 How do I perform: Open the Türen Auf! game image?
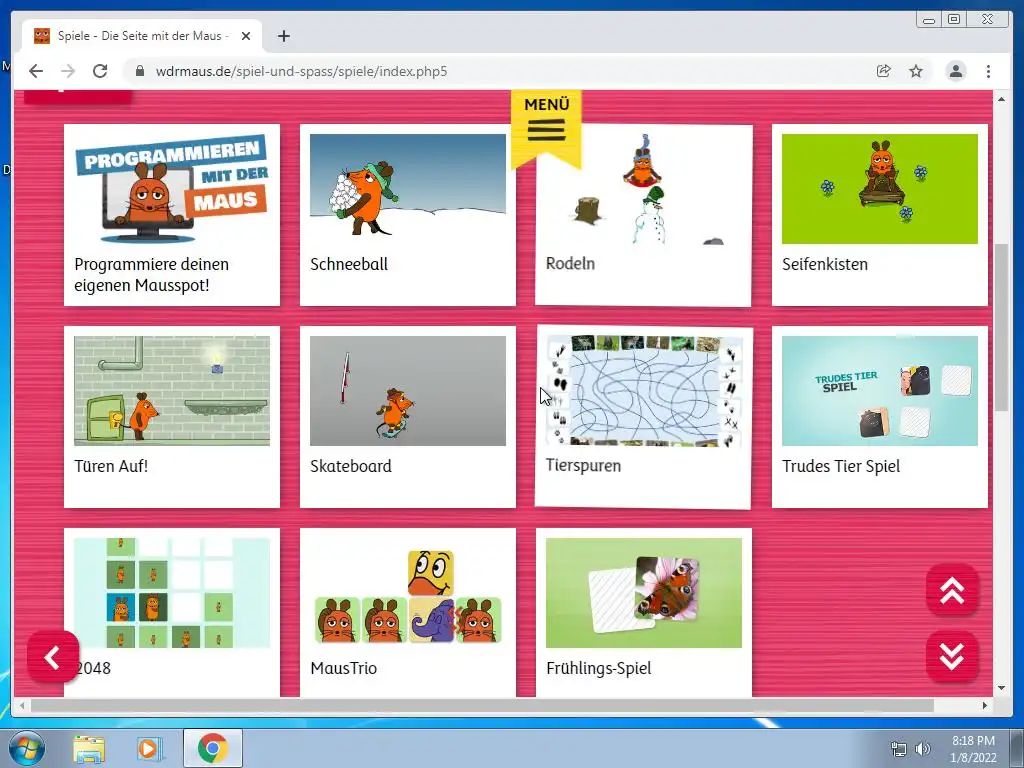tap(172, 391)
